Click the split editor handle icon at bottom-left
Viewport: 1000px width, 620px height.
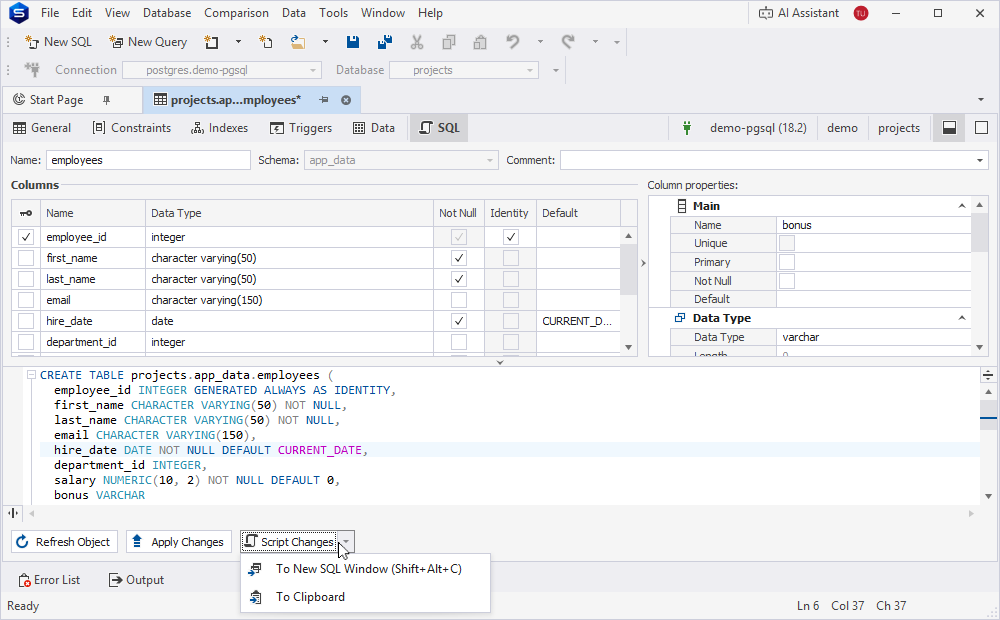(x=13, y=513)
